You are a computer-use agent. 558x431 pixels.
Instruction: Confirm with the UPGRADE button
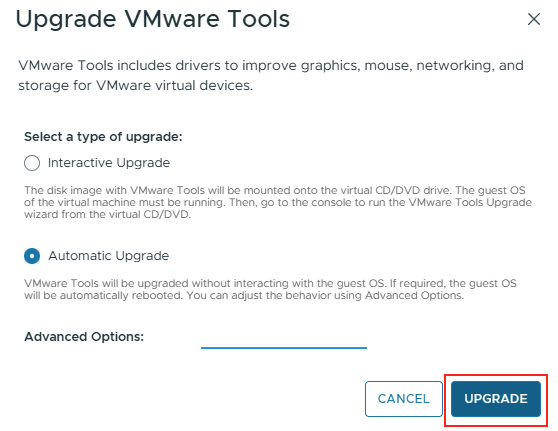point(496,399)
